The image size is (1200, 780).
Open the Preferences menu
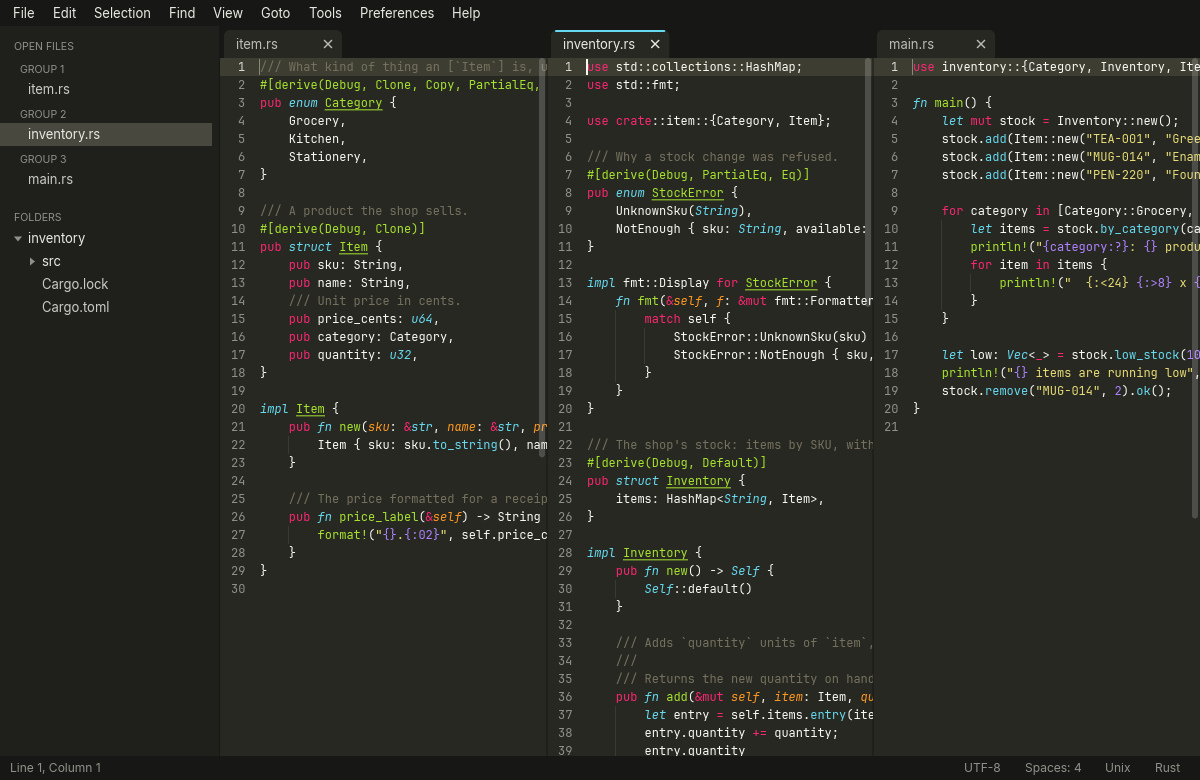397,13
